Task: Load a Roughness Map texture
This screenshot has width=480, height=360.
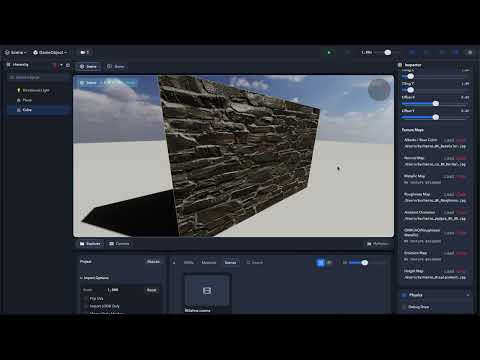Action: click(449, 194)
